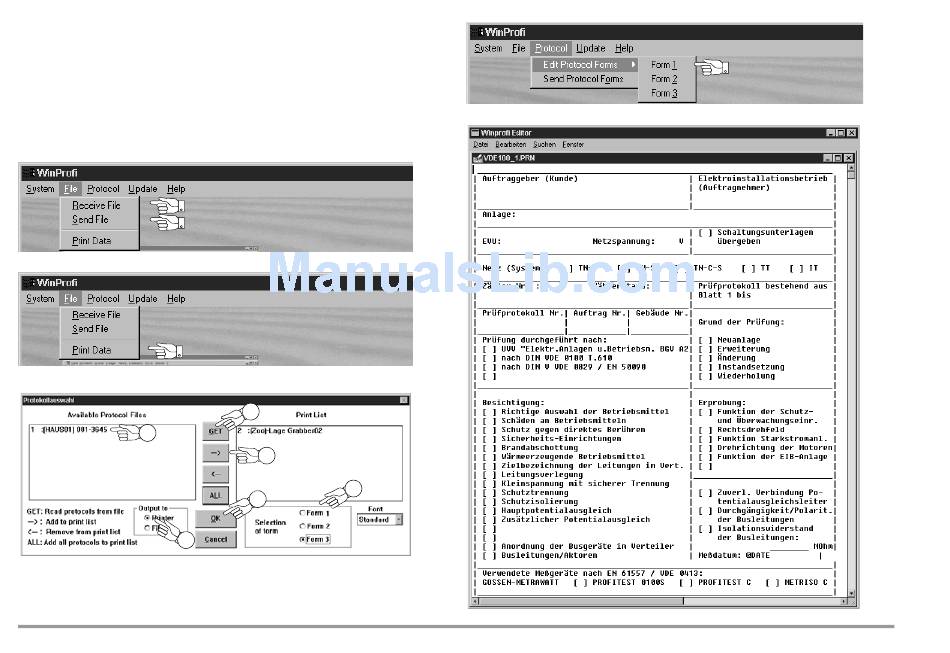
Task: Click the editor horizontal scrollbar left arrow
Action: click(475, 602)
